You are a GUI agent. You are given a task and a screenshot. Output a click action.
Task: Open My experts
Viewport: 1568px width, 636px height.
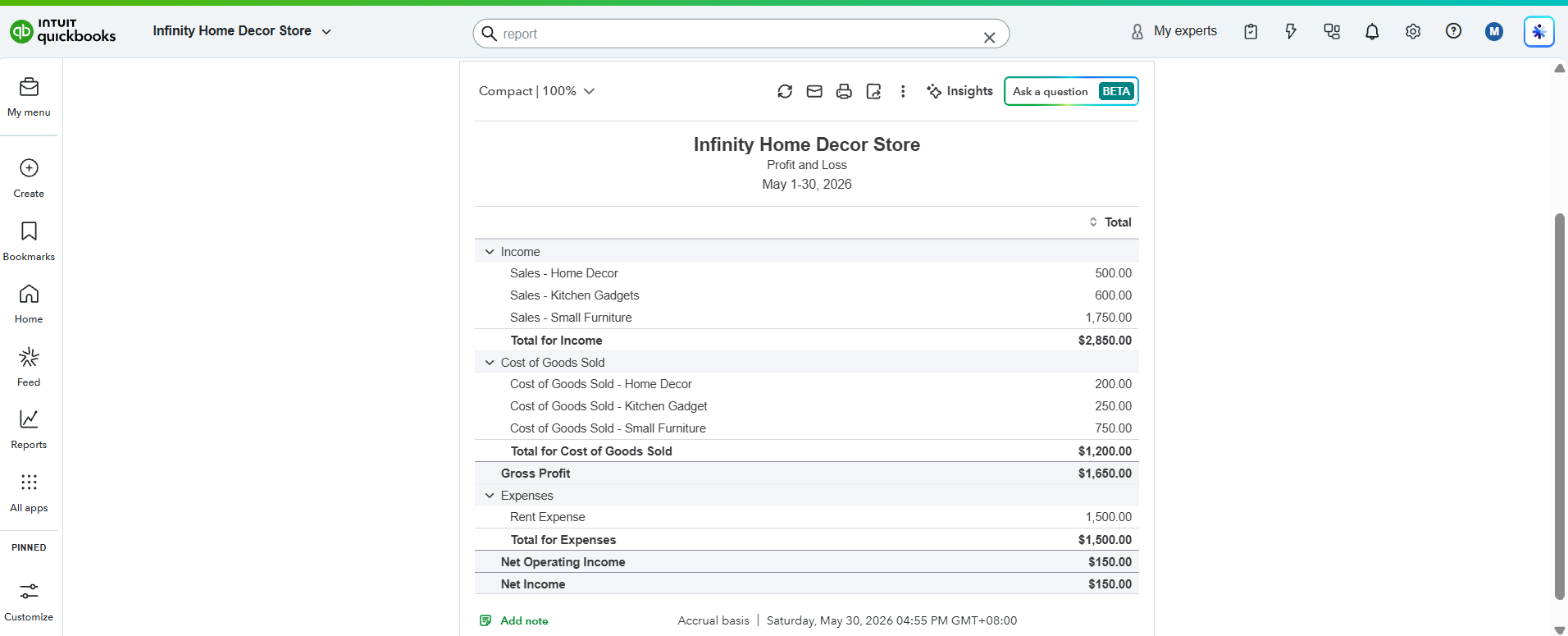[x=1174, y=31]
